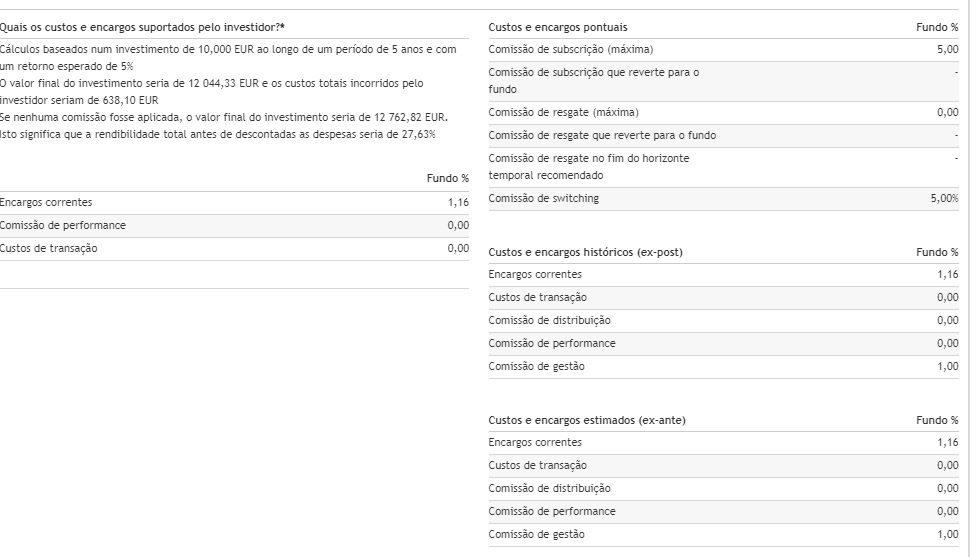This screenshot has height=557, width=978.
Task: Click 'Custos de transação' in the left table
Action: [x=49, y=248]
